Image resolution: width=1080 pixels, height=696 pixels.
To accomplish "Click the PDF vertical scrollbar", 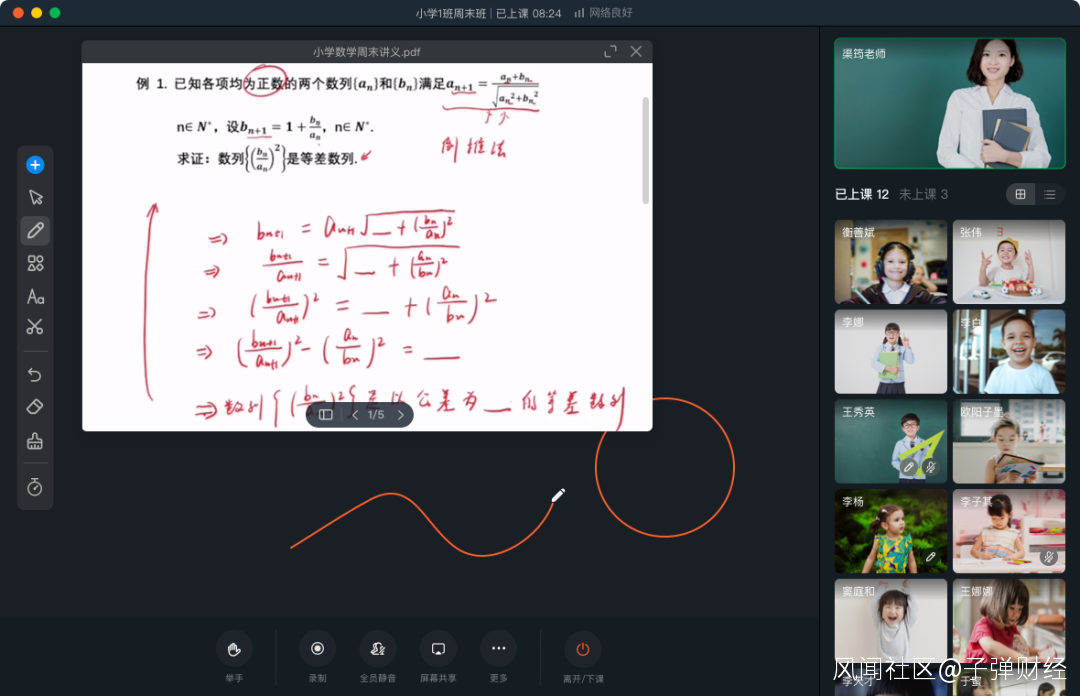I will [645, 150].
